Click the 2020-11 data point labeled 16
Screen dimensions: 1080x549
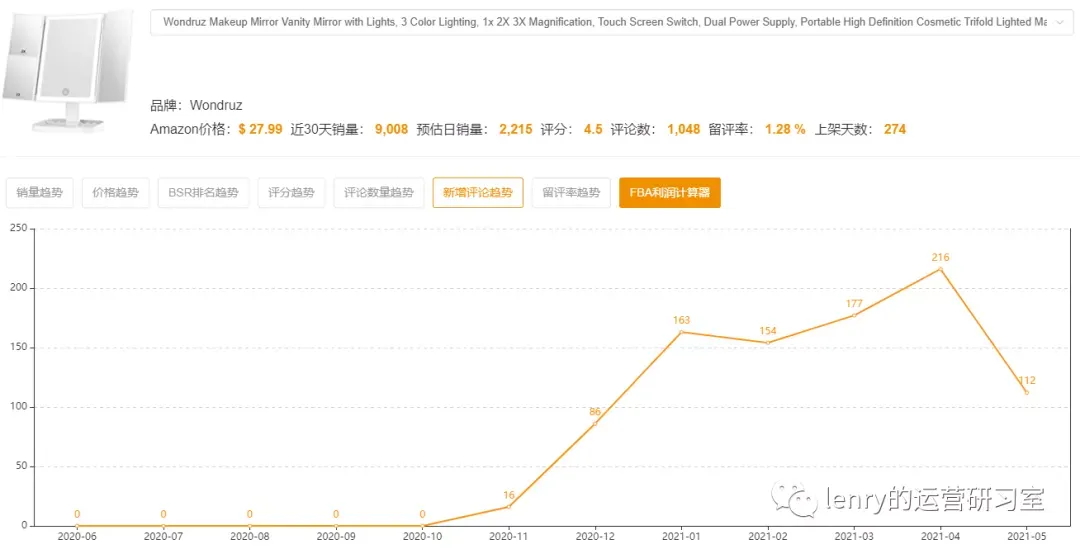point(509,506)
